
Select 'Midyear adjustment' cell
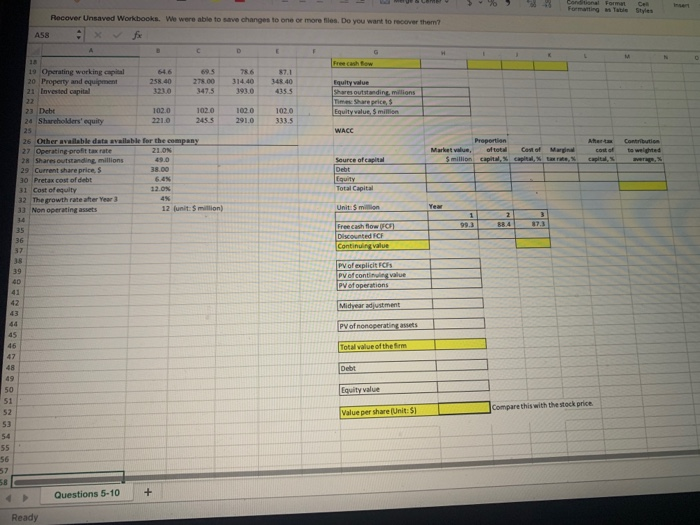tap(385, 305)
